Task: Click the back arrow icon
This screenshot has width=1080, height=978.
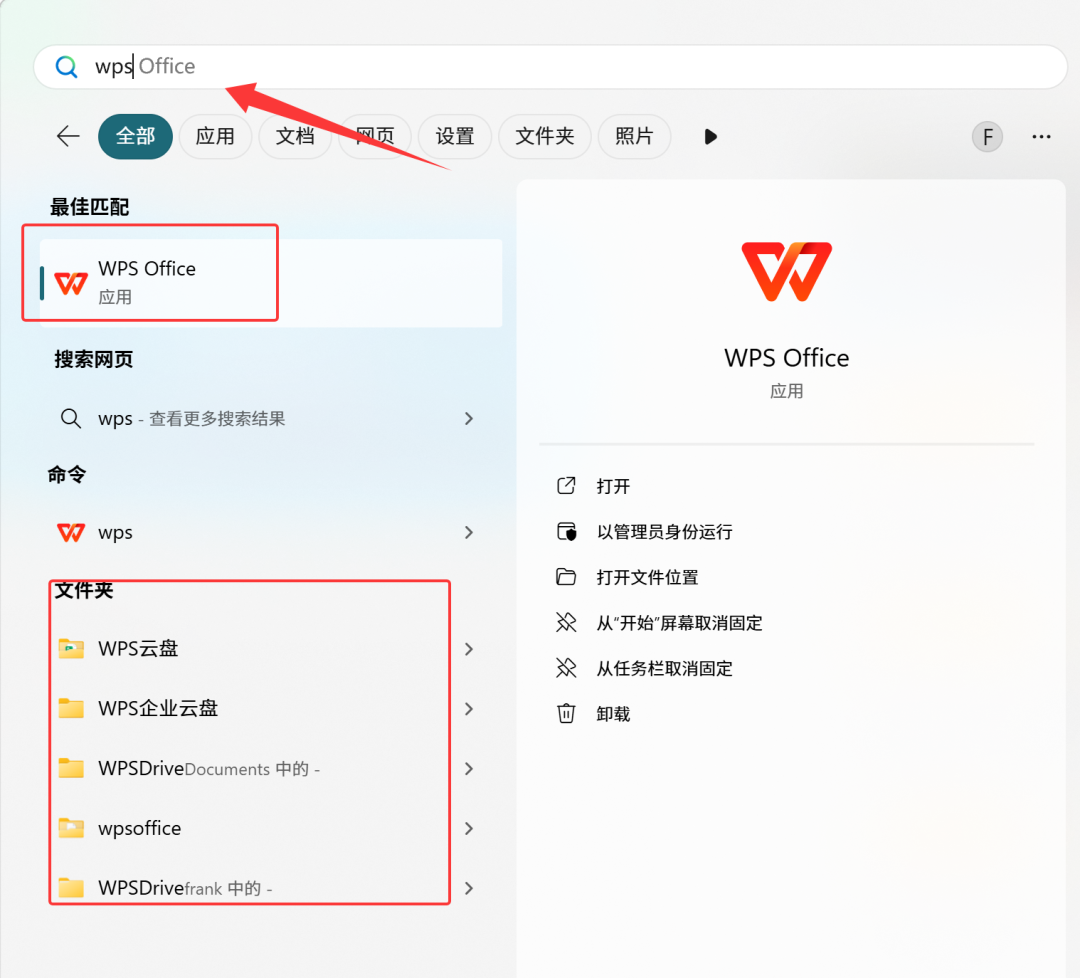Action: [68, 136]
